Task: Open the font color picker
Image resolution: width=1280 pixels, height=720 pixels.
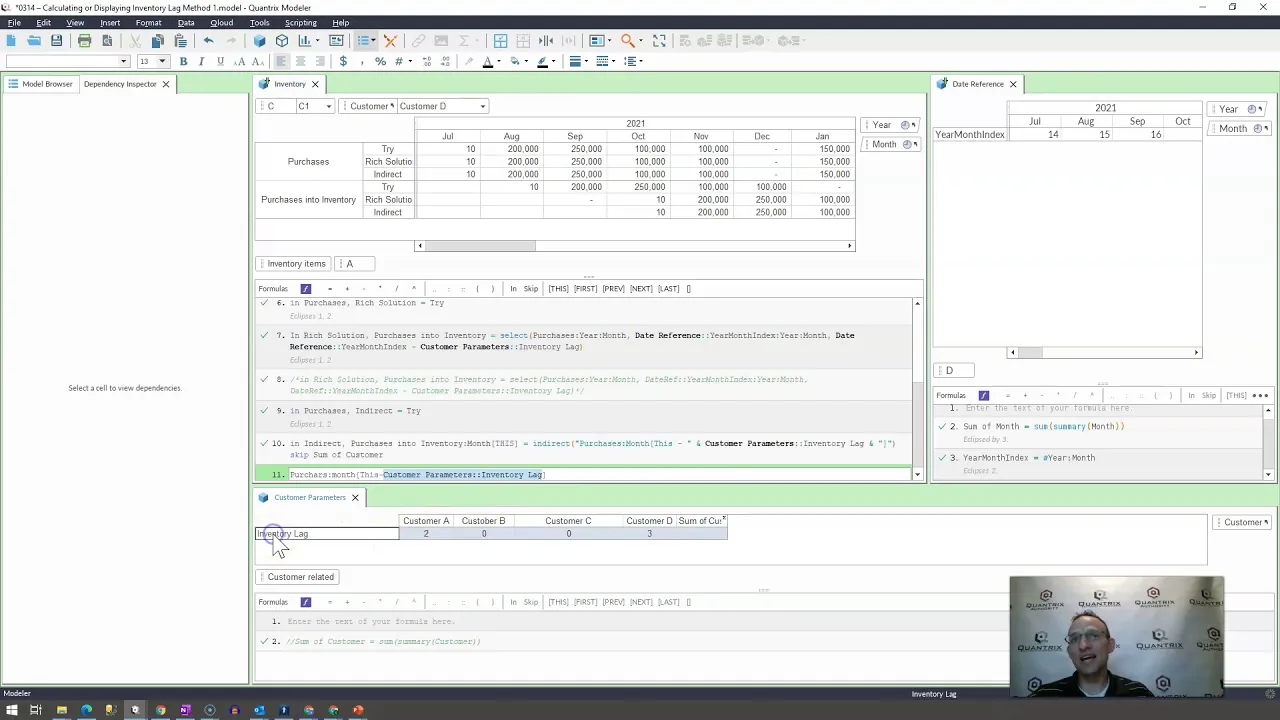Action: coord(490,62)
